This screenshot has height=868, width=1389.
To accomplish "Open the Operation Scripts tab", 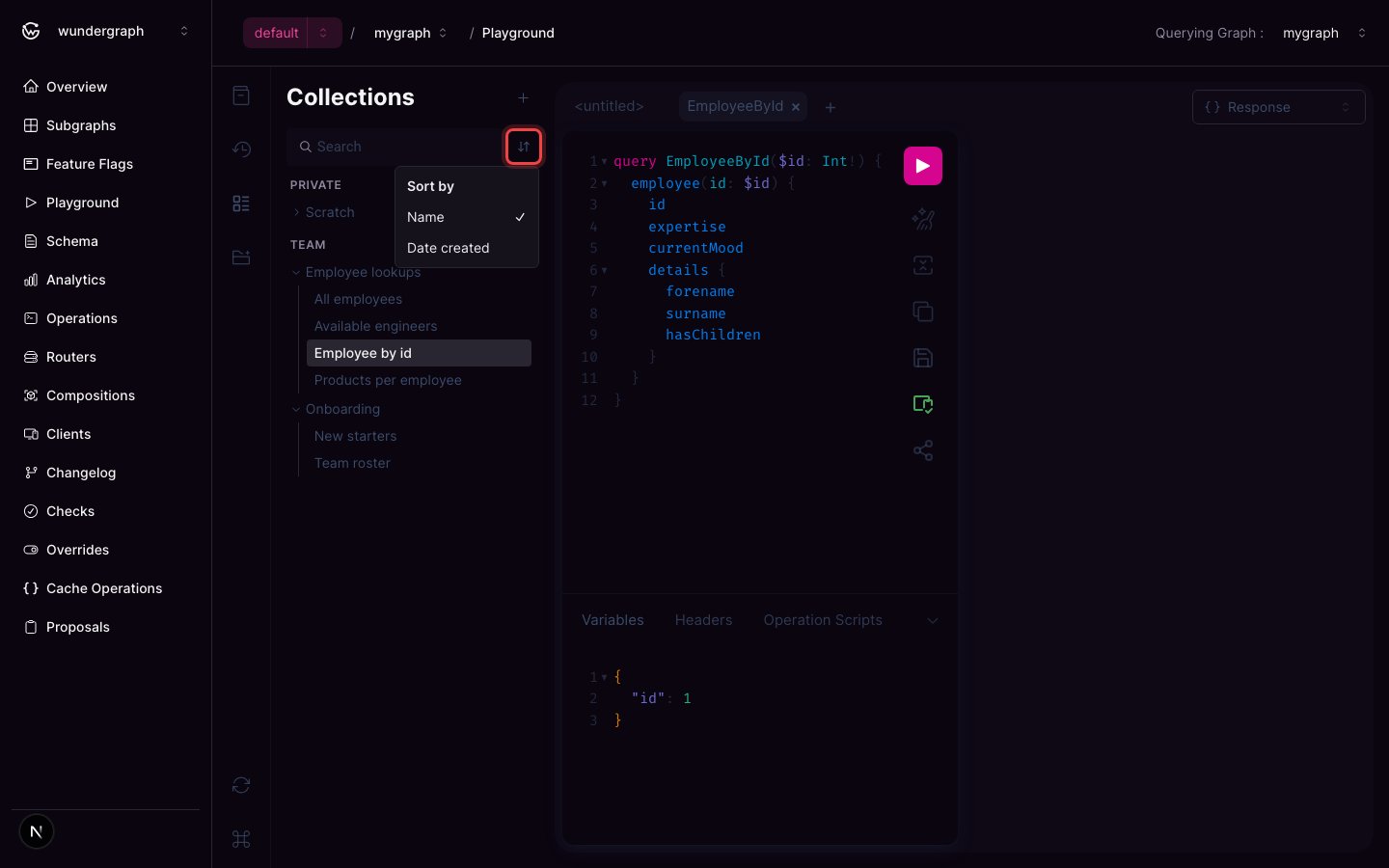I will [x=823, y=620].
